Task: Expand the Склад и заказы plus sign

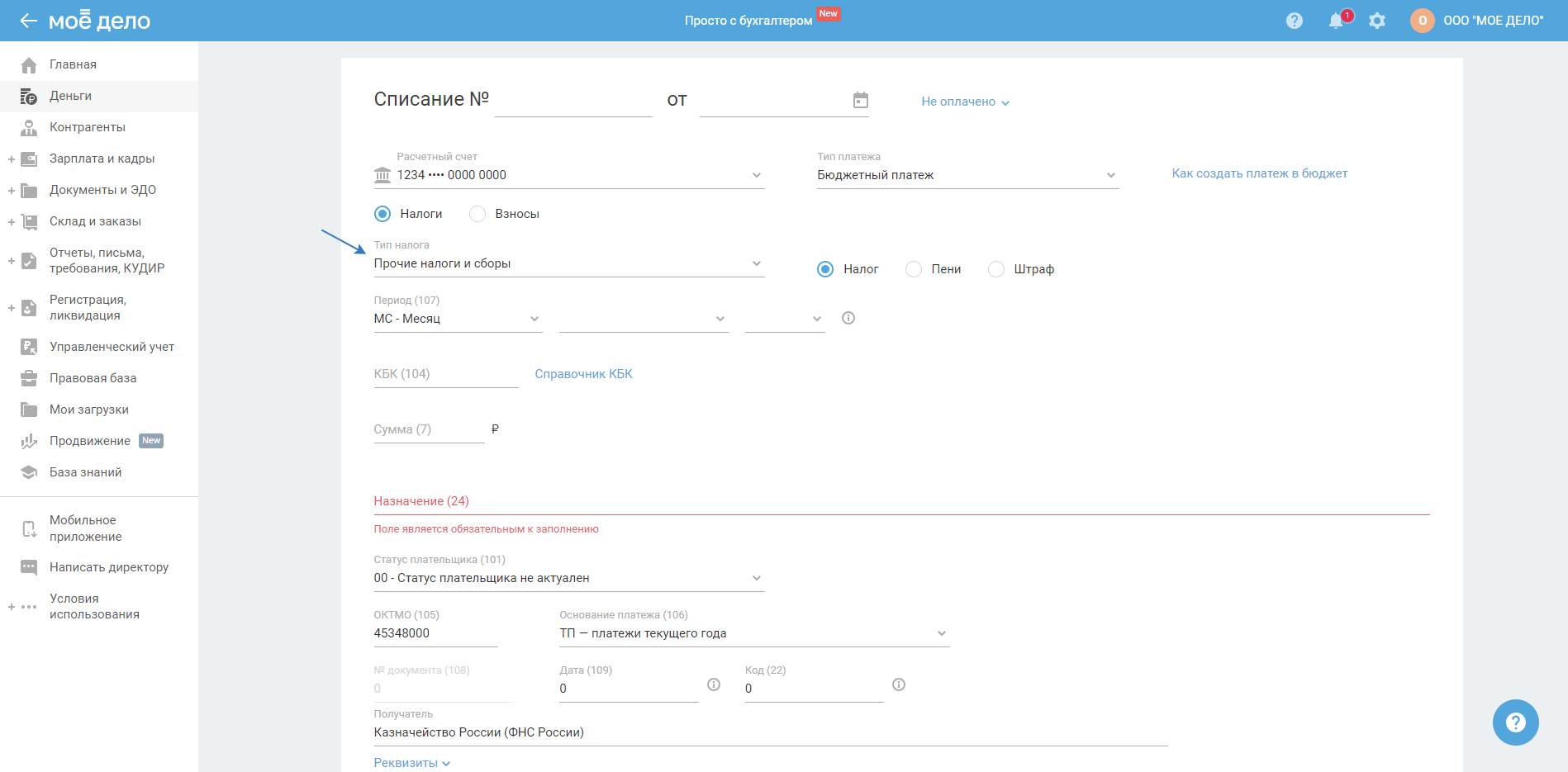Action: point(12,222)
